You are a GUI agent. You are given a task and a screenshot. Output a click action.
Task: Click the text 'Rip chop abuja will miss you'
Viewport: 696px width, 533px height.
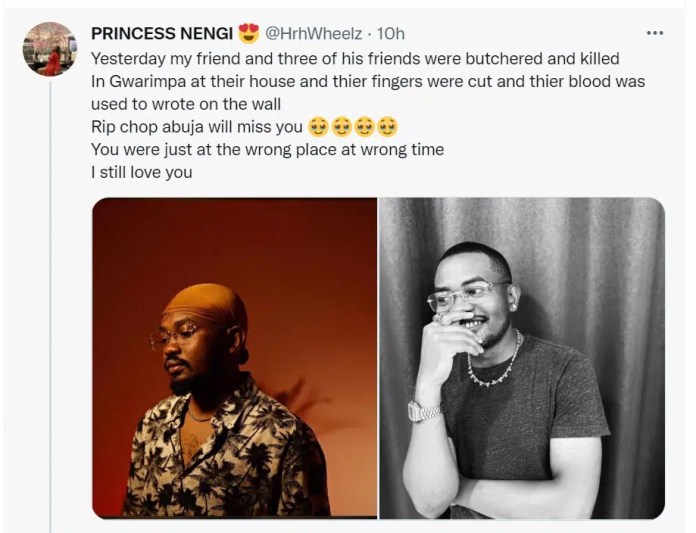coord(196,127)
